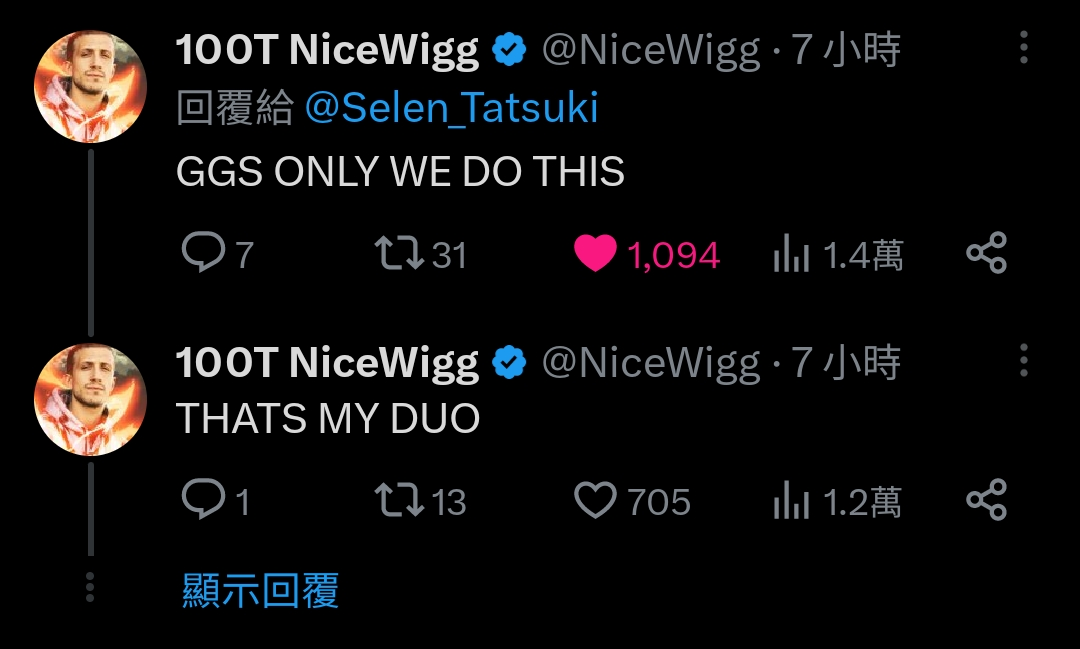Open NiceWigg avatar on first tweet
1080x649 pixels.
coord(90,87)
